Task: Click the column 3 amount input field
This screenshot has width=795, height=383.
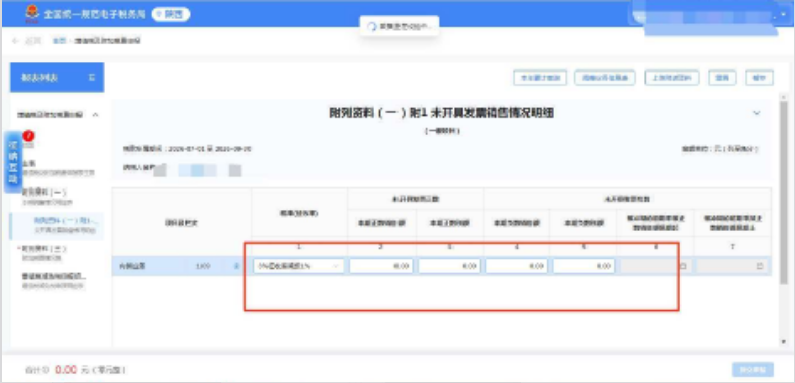Action: 449,266
